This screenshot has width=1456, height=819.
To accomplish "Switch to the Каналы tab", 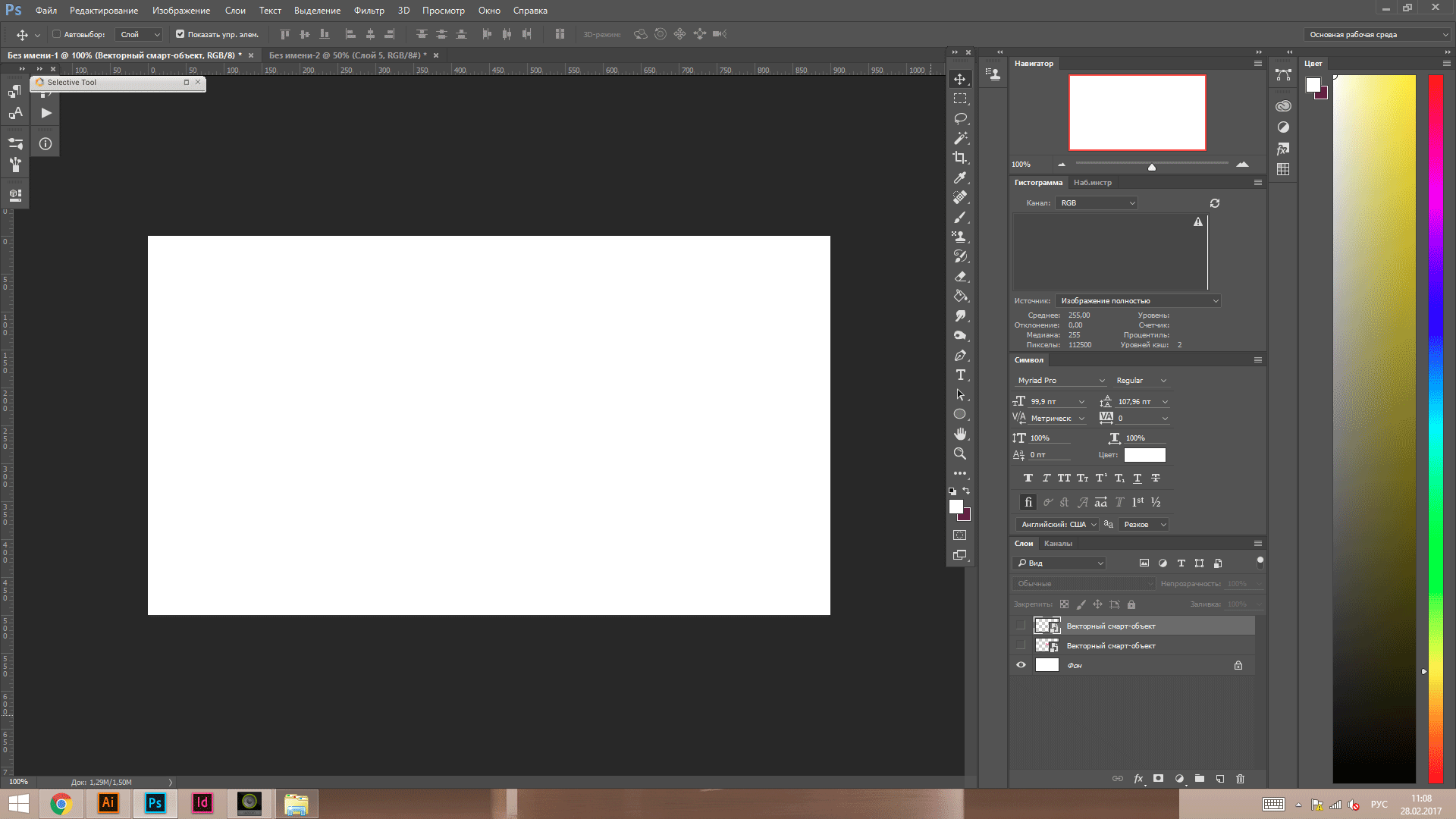I will coord(1058,544).
